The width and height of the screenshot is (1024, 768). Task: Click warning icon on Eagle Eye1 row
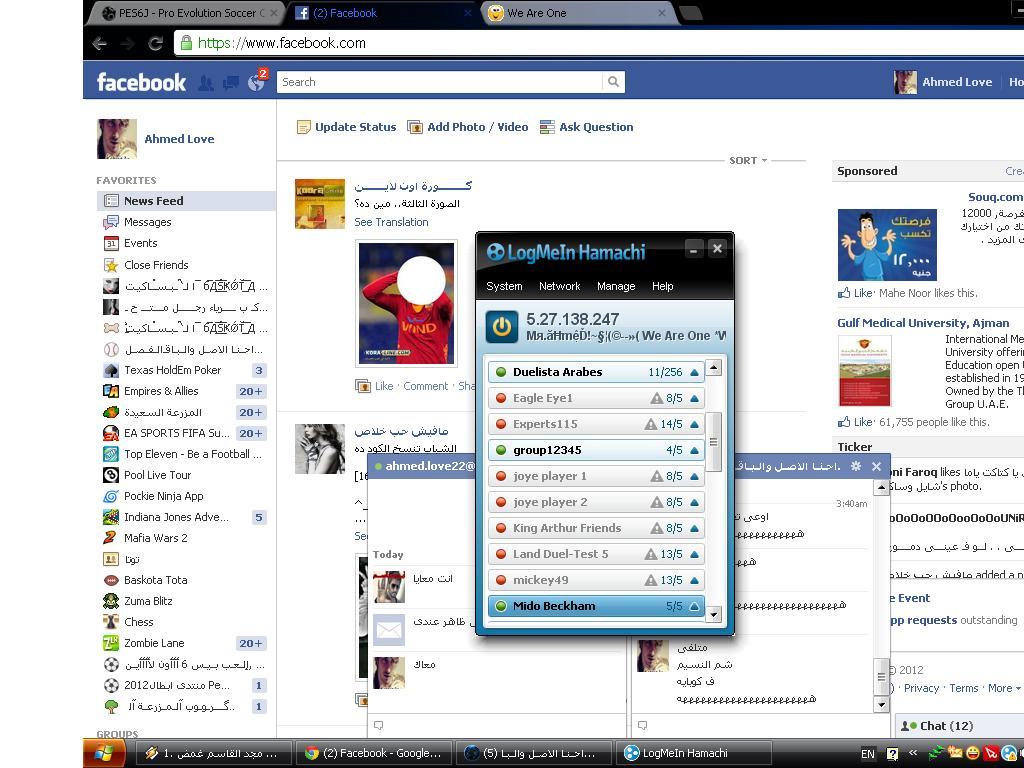656,398
